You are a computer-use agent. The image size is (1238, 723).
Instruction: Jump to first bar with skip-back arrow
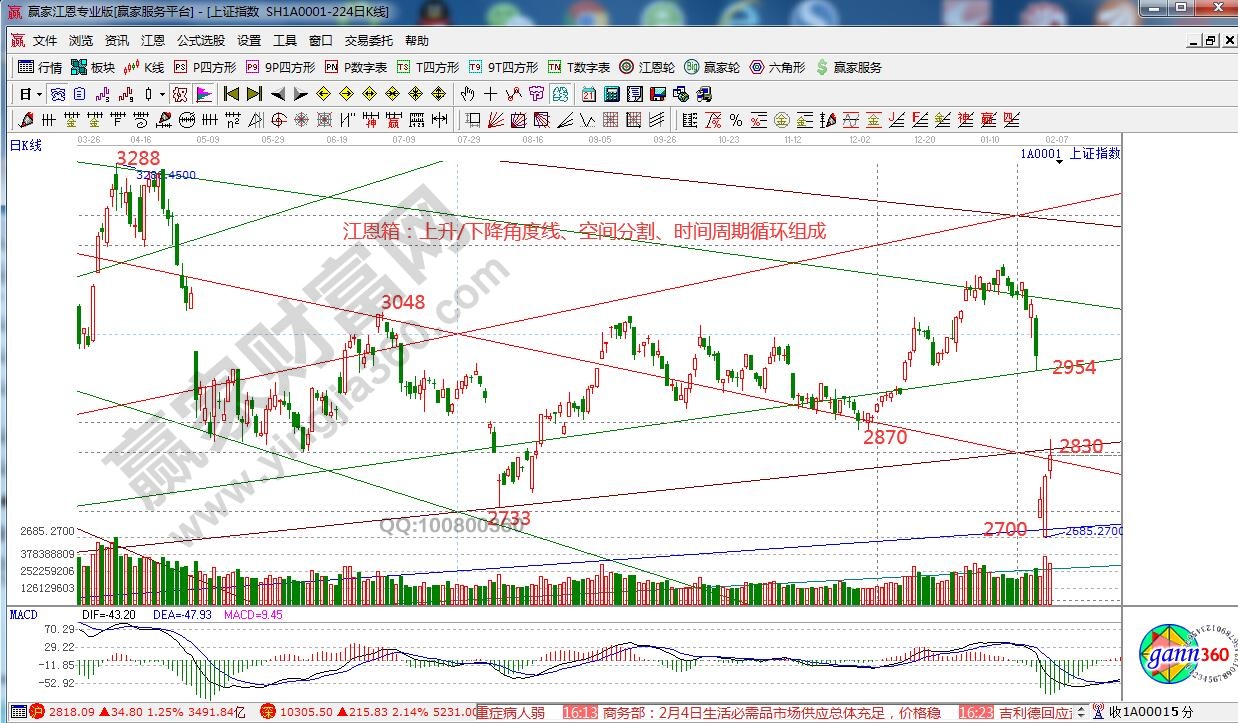(231, 94)
